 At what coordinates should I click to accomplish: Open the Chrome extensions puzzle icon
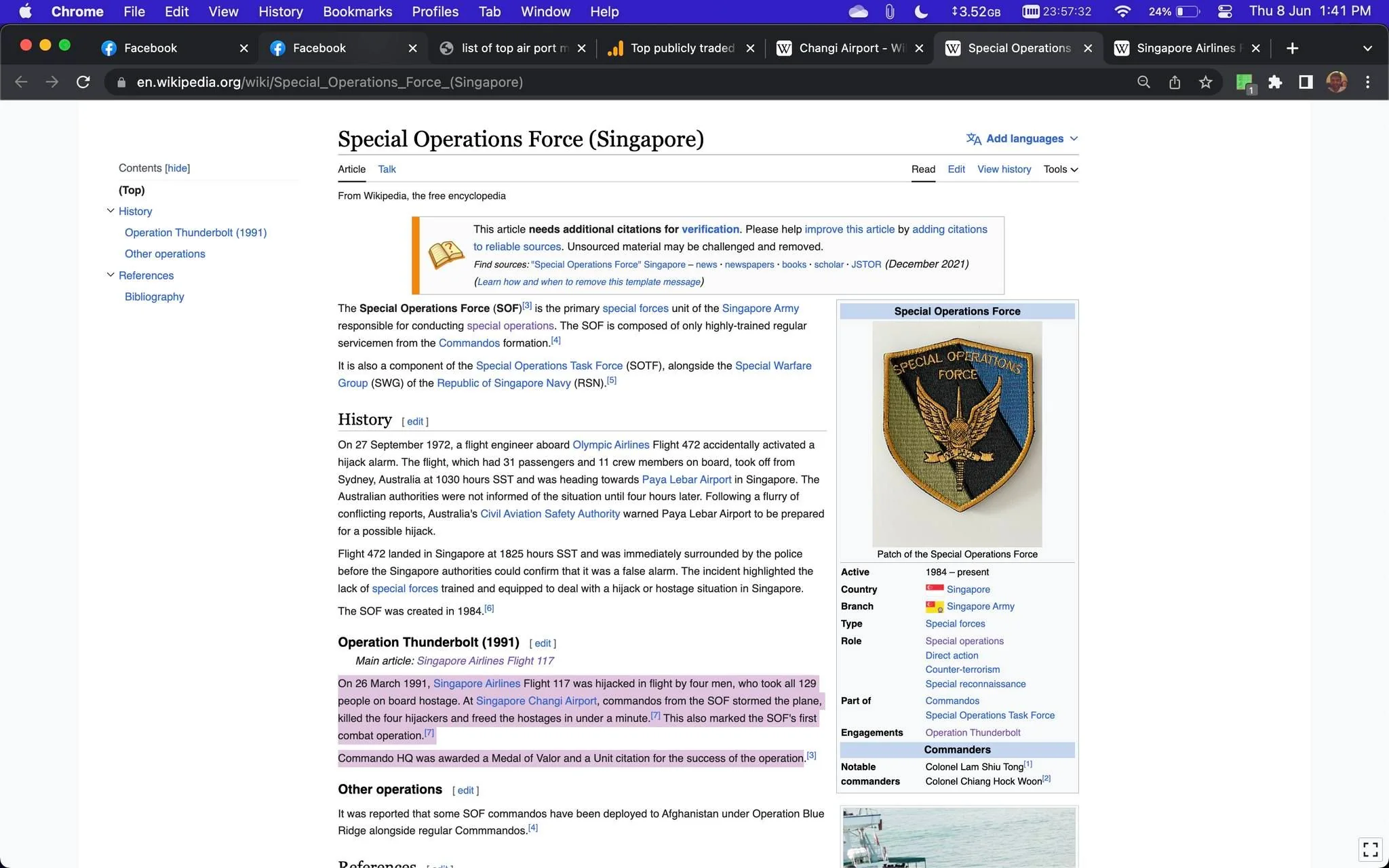point(1275,82)
